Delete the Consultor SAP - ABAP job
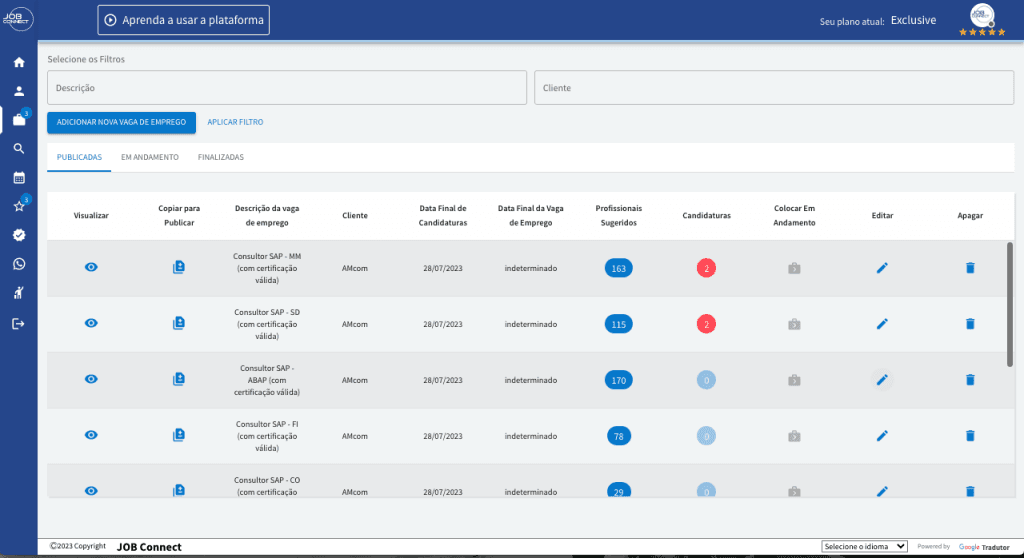 (970, 380)
